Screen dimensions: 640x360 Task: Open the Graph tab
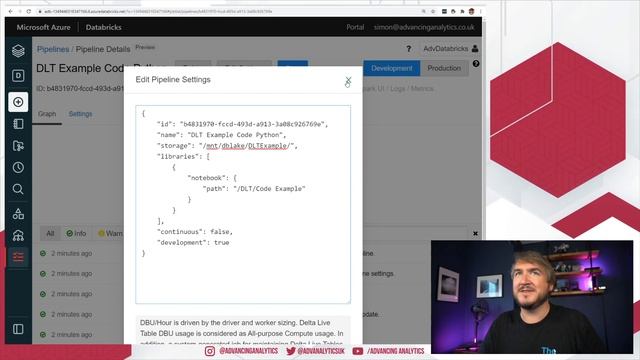(47, 114)
